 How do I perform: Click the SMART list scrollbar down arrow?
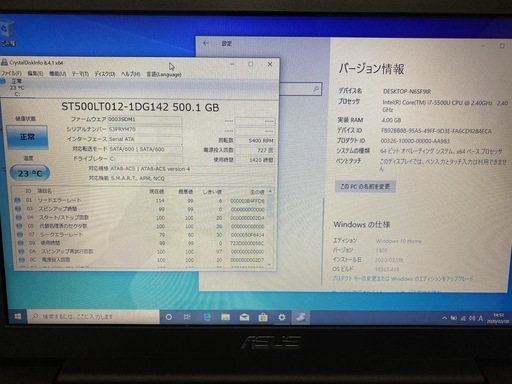click(x=270, y=264)
